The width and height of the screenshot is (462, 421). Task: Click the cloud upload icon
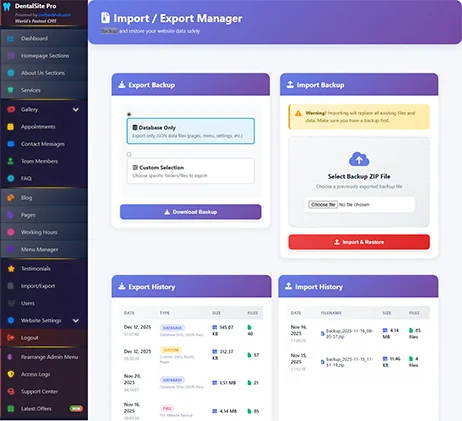359,159
